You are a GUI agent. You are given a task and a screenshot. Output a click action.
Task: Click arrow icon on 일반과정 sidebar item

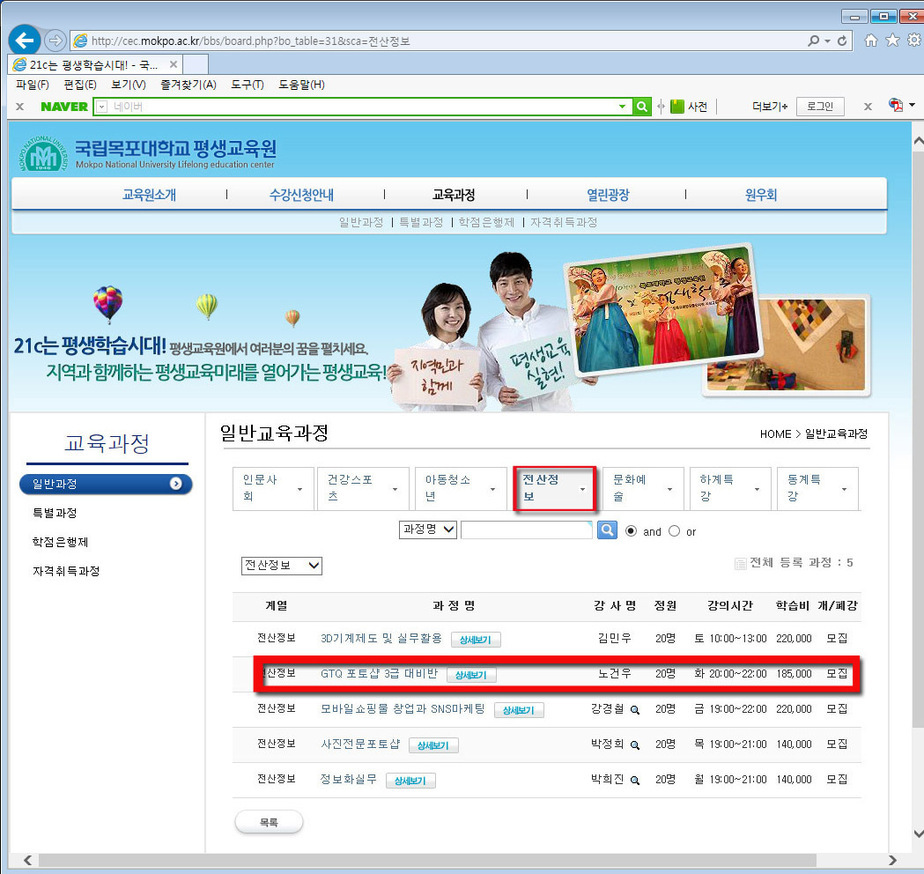(x=176, y=484)
